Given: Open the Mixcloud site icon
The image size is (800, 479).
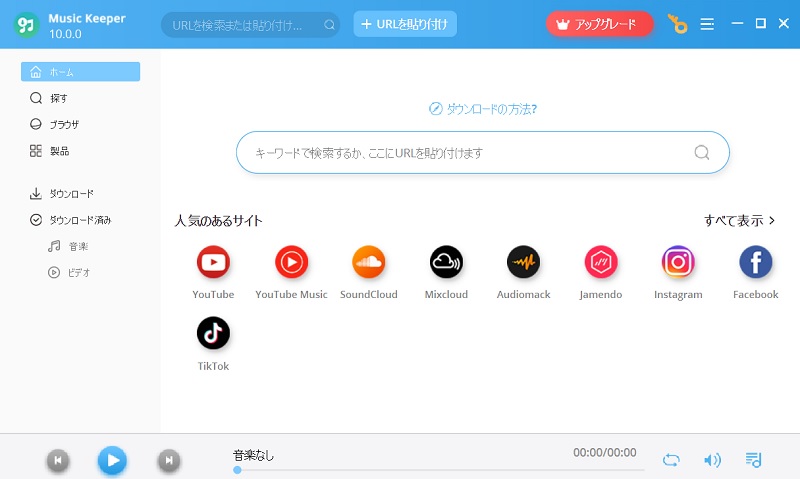Looking at the screenshot, I should coord(446,262).
